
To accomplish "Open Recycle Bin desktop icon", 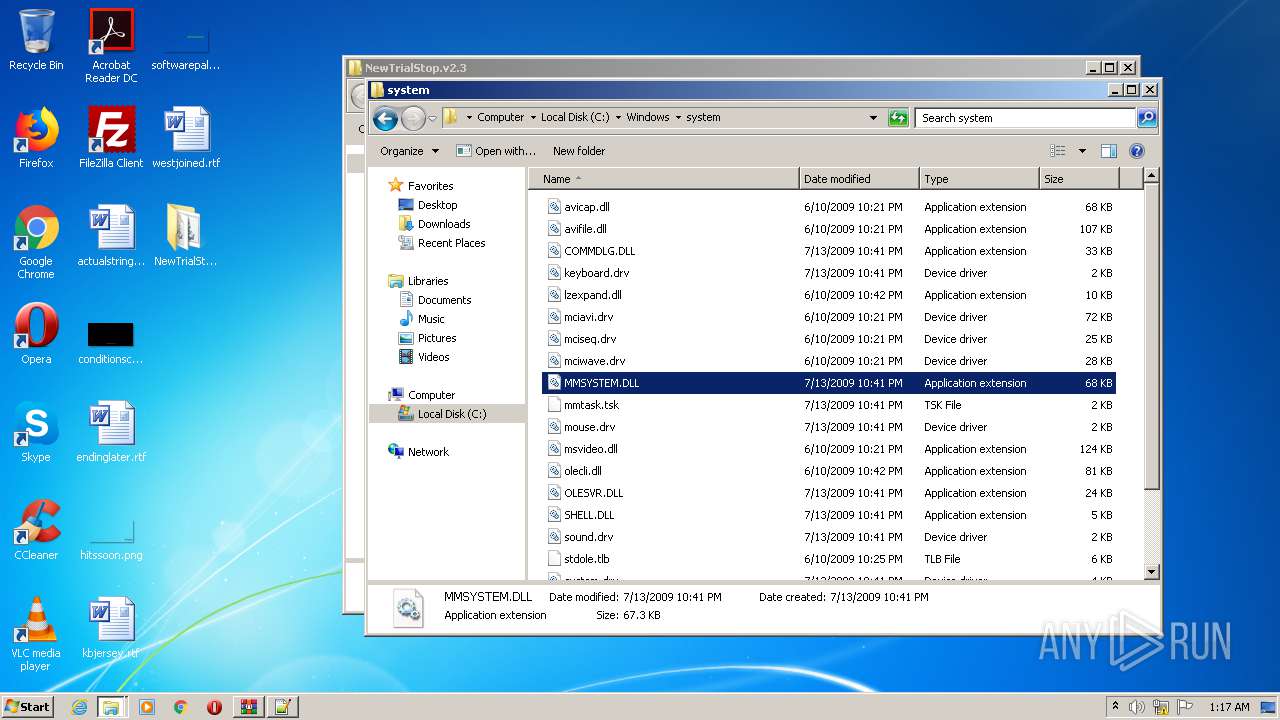I will (36, 40).
